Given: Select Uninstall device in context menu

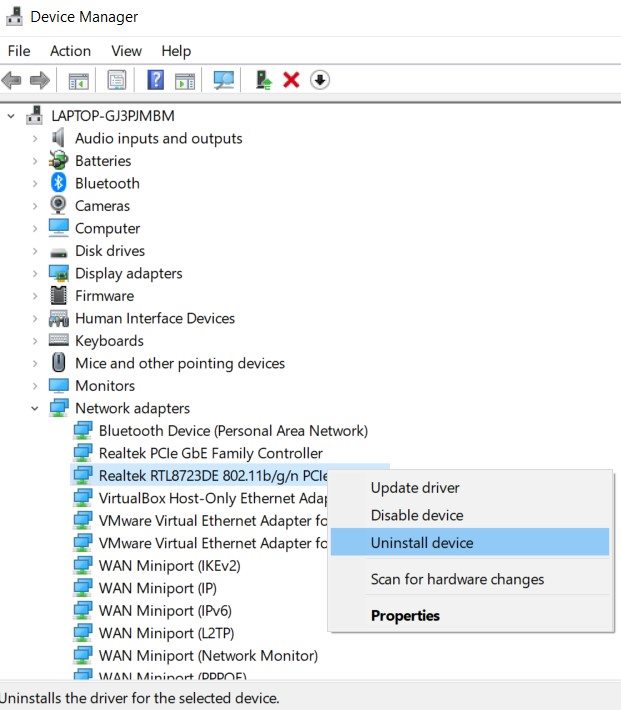Looking at the screenshot, I should tap(470, 542).
